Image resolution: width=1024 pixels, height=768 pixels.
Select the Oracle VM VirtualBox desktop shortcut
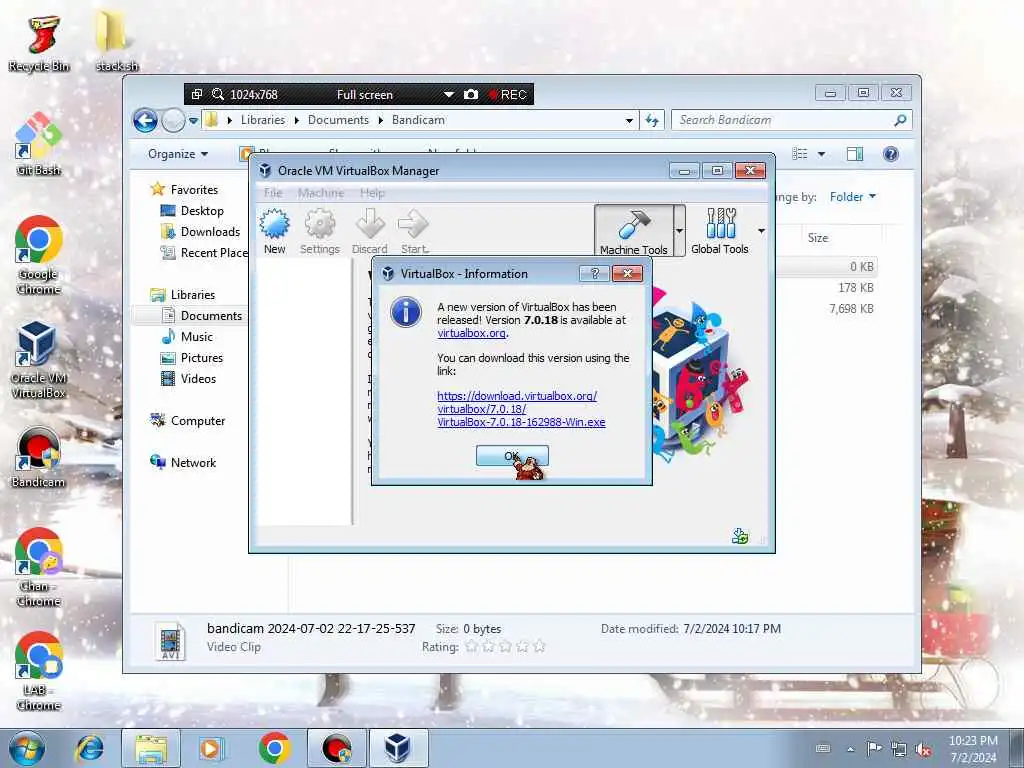[38, 360]
